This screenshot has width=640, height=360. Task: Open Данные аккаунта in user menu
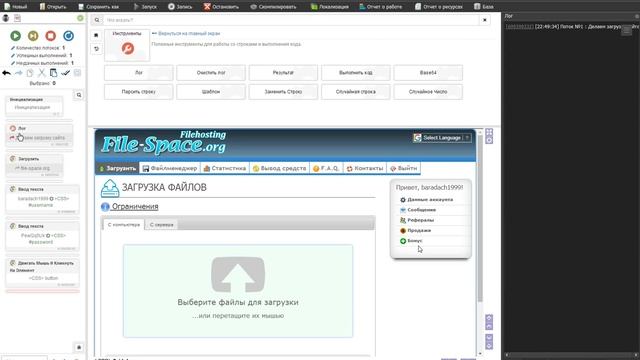coord(430,200)
